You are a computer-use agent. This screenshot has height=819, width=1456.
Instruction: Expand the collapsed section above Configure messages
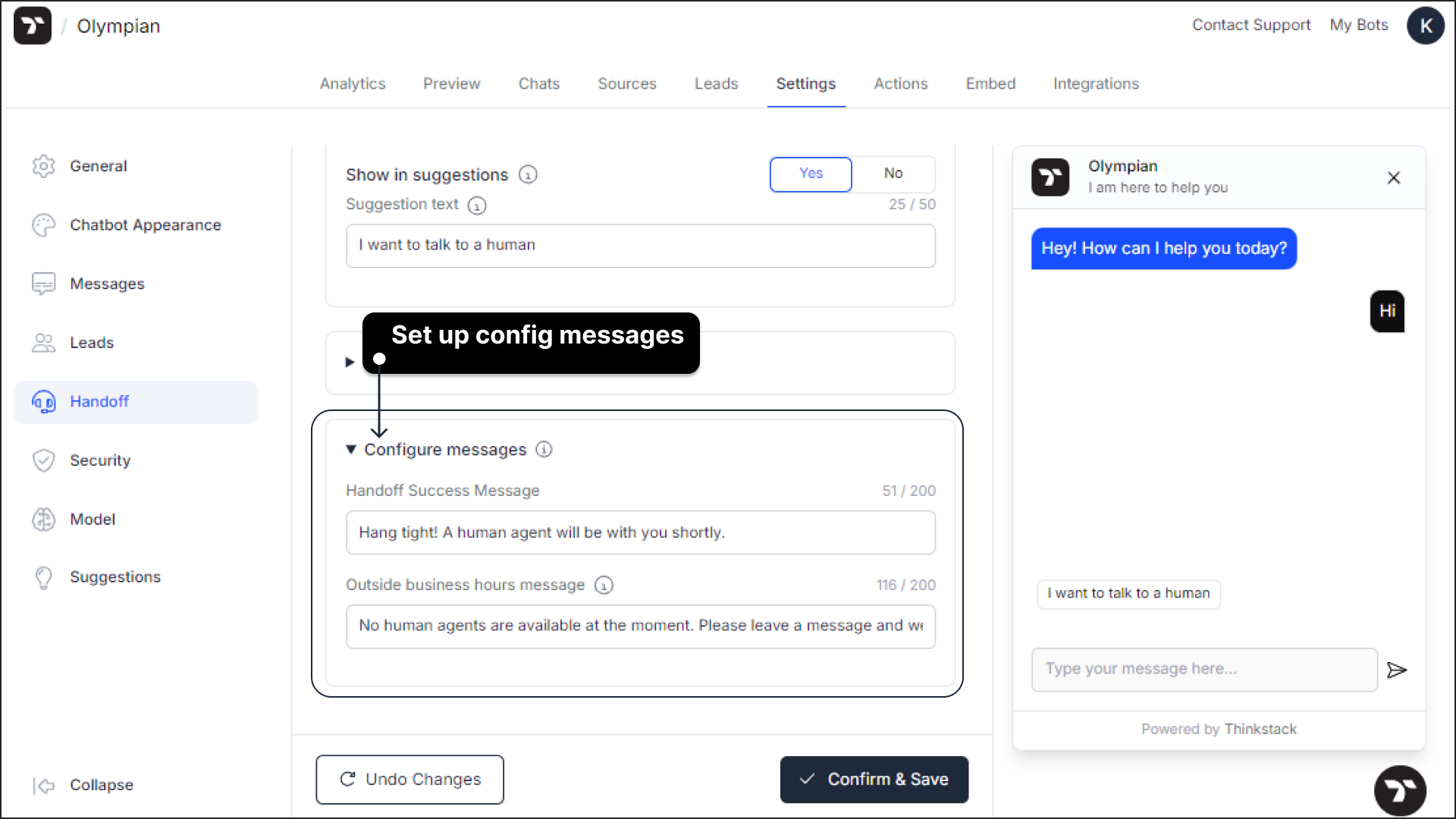tap(350, 362)
